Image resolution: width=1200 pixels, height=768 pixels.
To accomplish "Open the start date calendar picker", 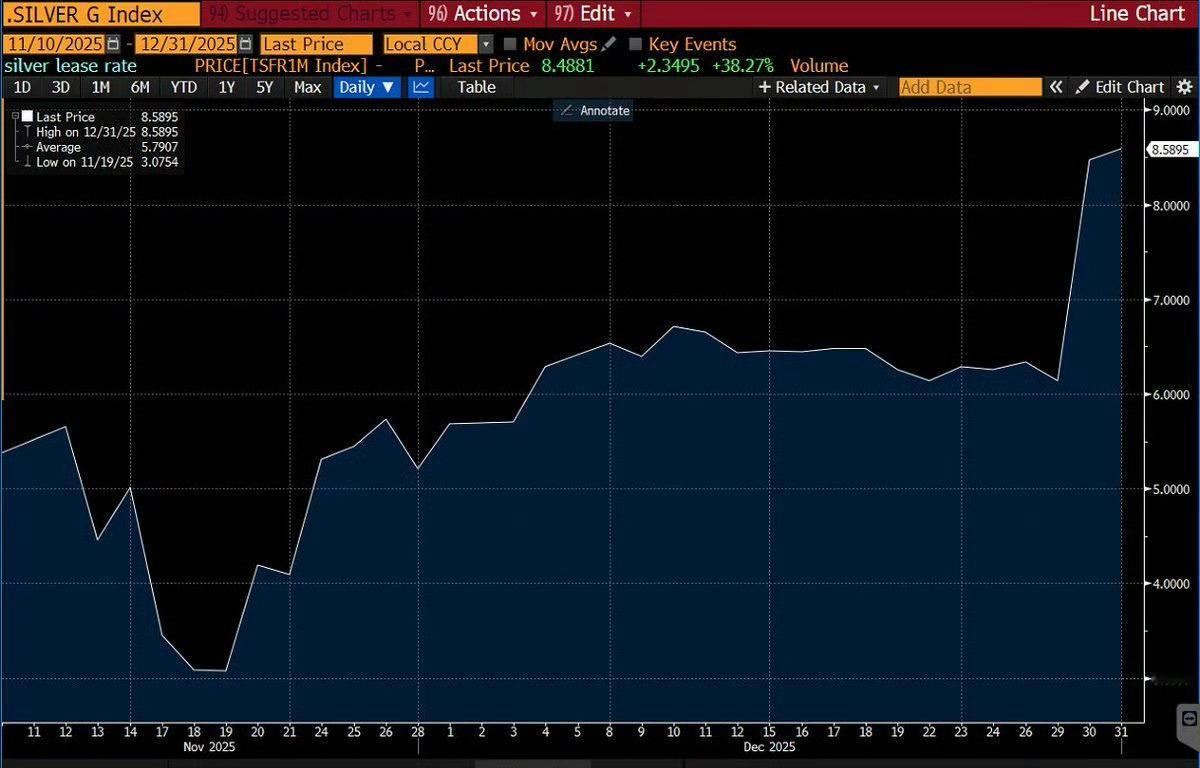I will coord(113,44).
